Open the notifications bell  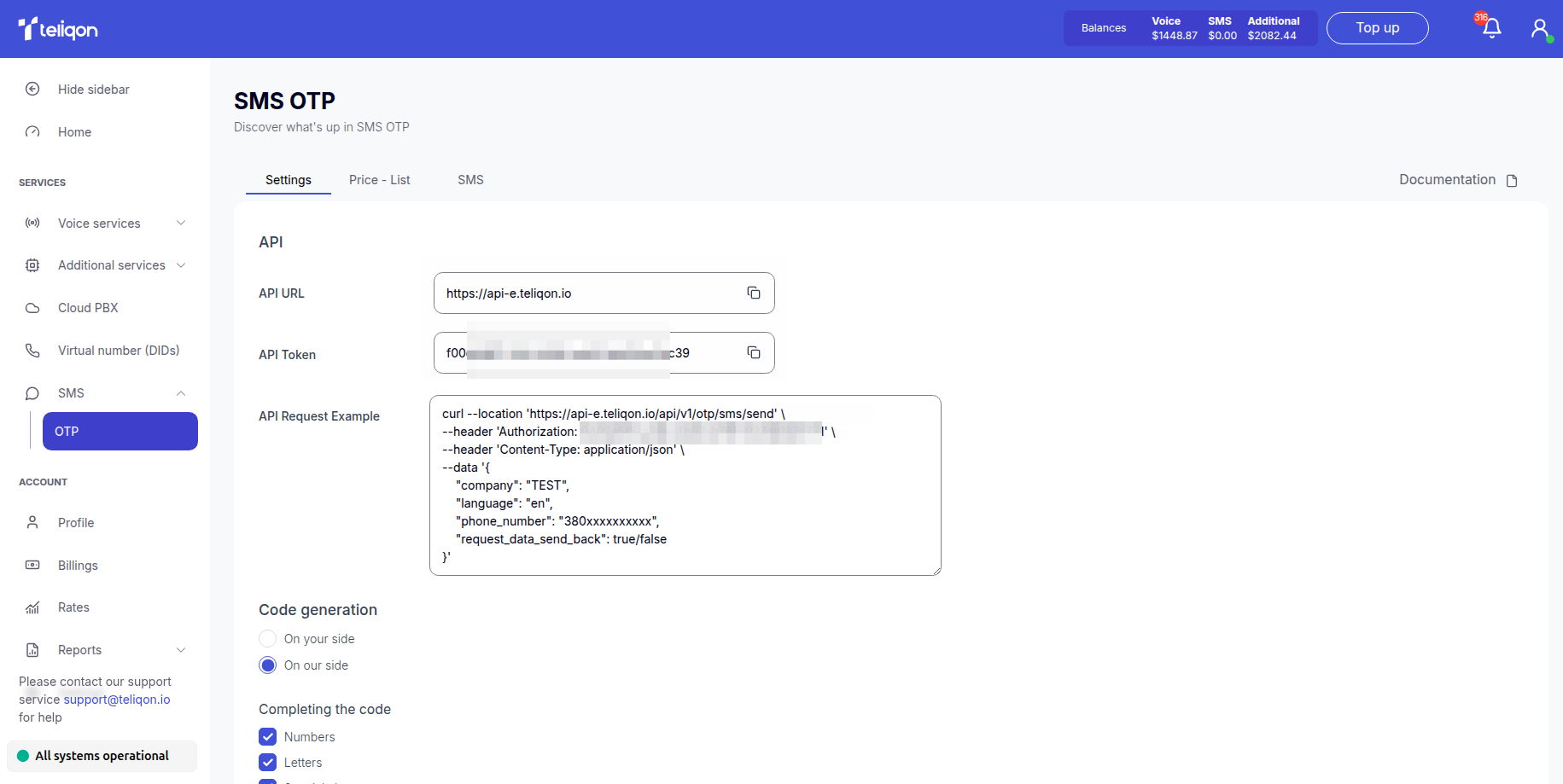(1491, 28)
